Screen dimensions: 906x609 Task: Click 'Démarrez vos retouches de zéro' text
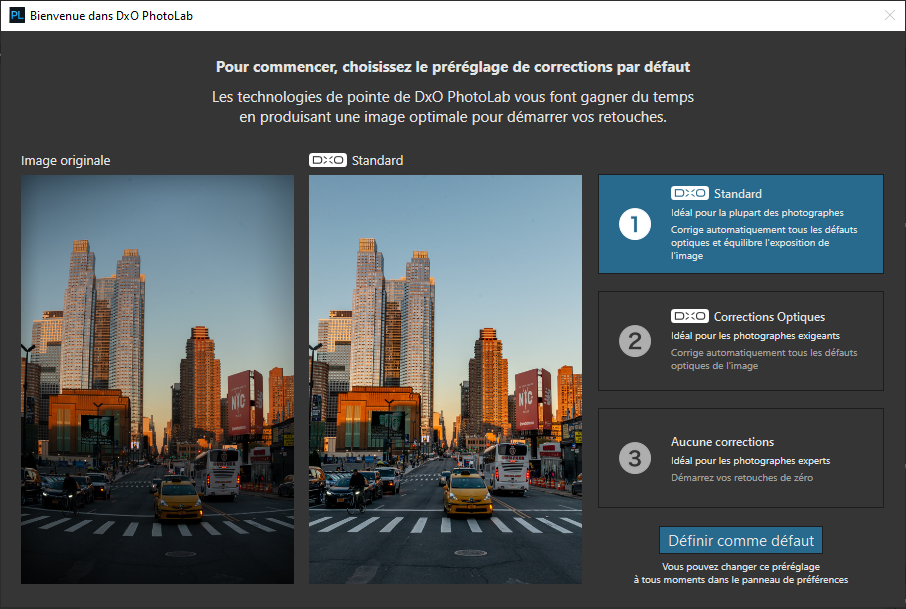[742, 477]
